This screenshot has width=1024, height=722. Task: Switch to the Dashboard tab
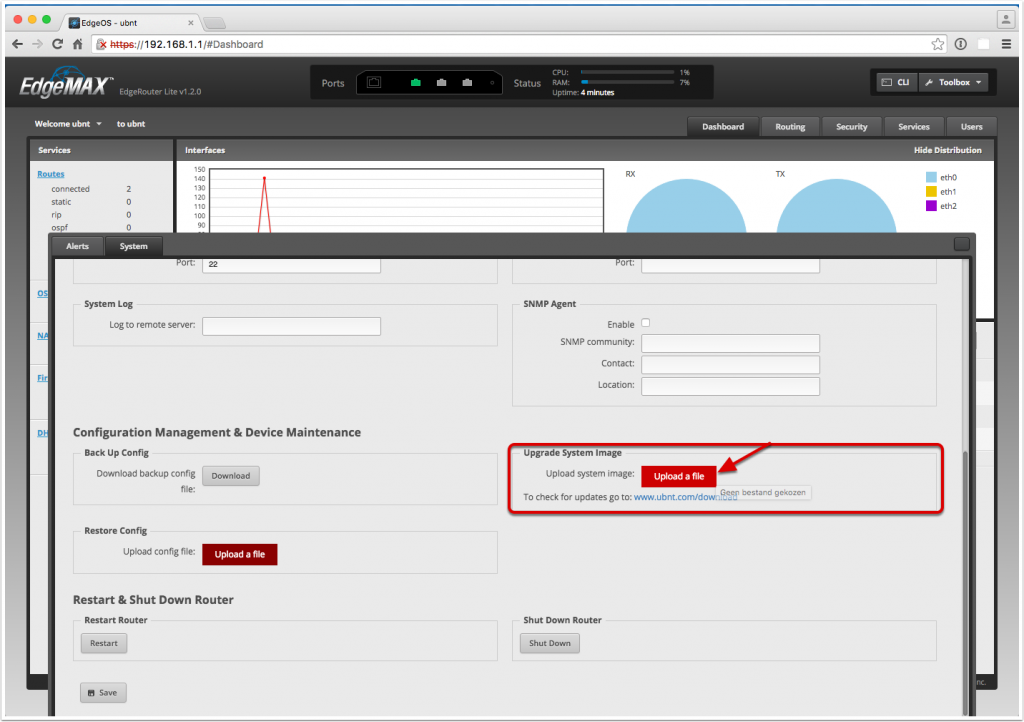723,127
